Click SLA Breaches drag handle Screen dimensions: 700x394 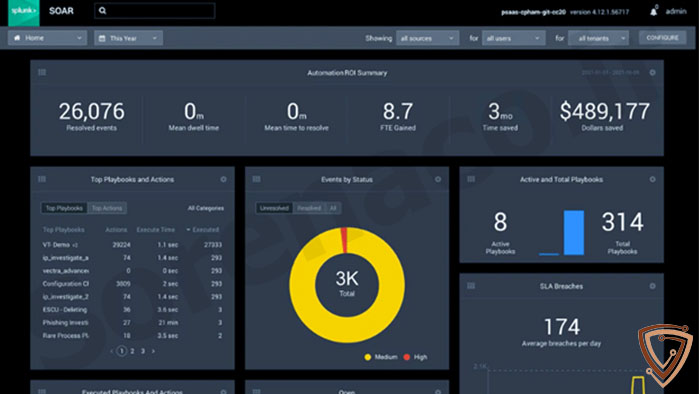(x=471, y=286)
